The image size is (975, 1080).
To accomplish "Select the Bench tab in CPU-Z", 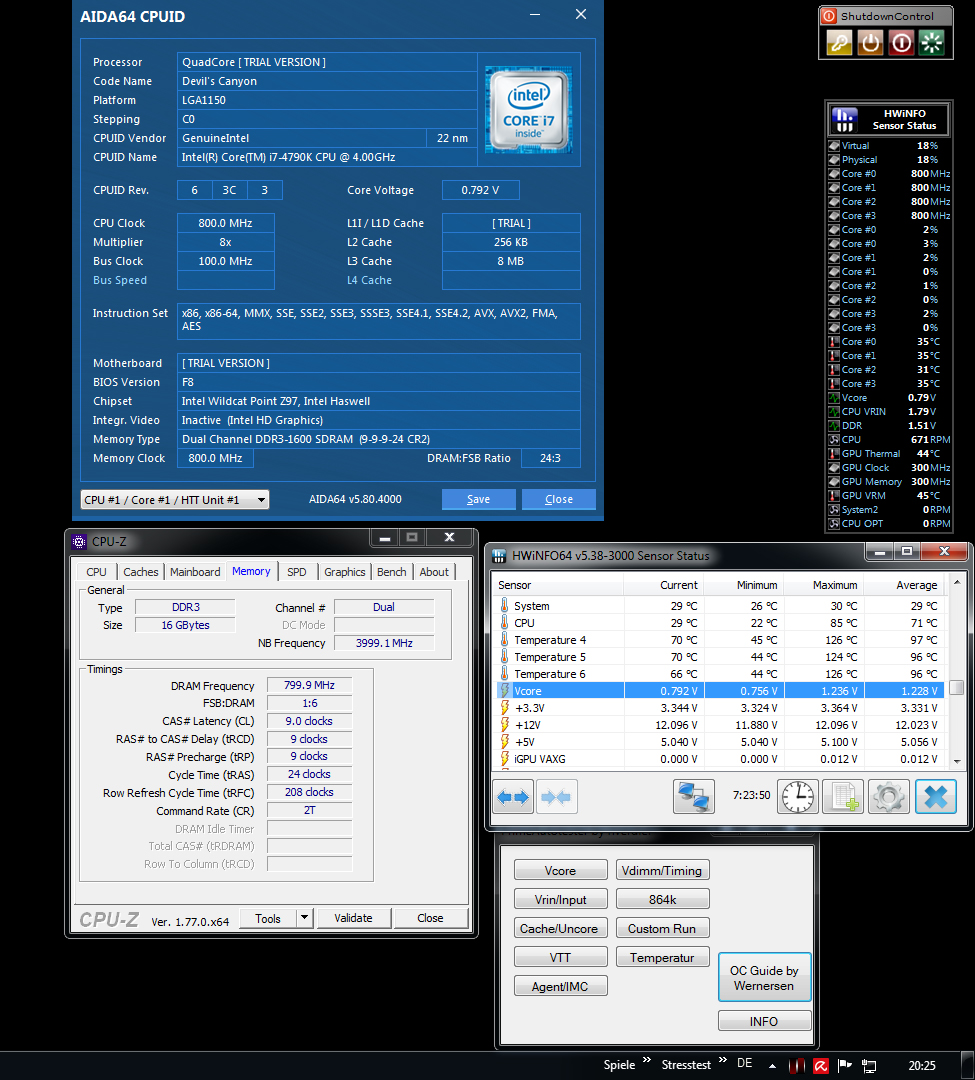I will 392,572.
